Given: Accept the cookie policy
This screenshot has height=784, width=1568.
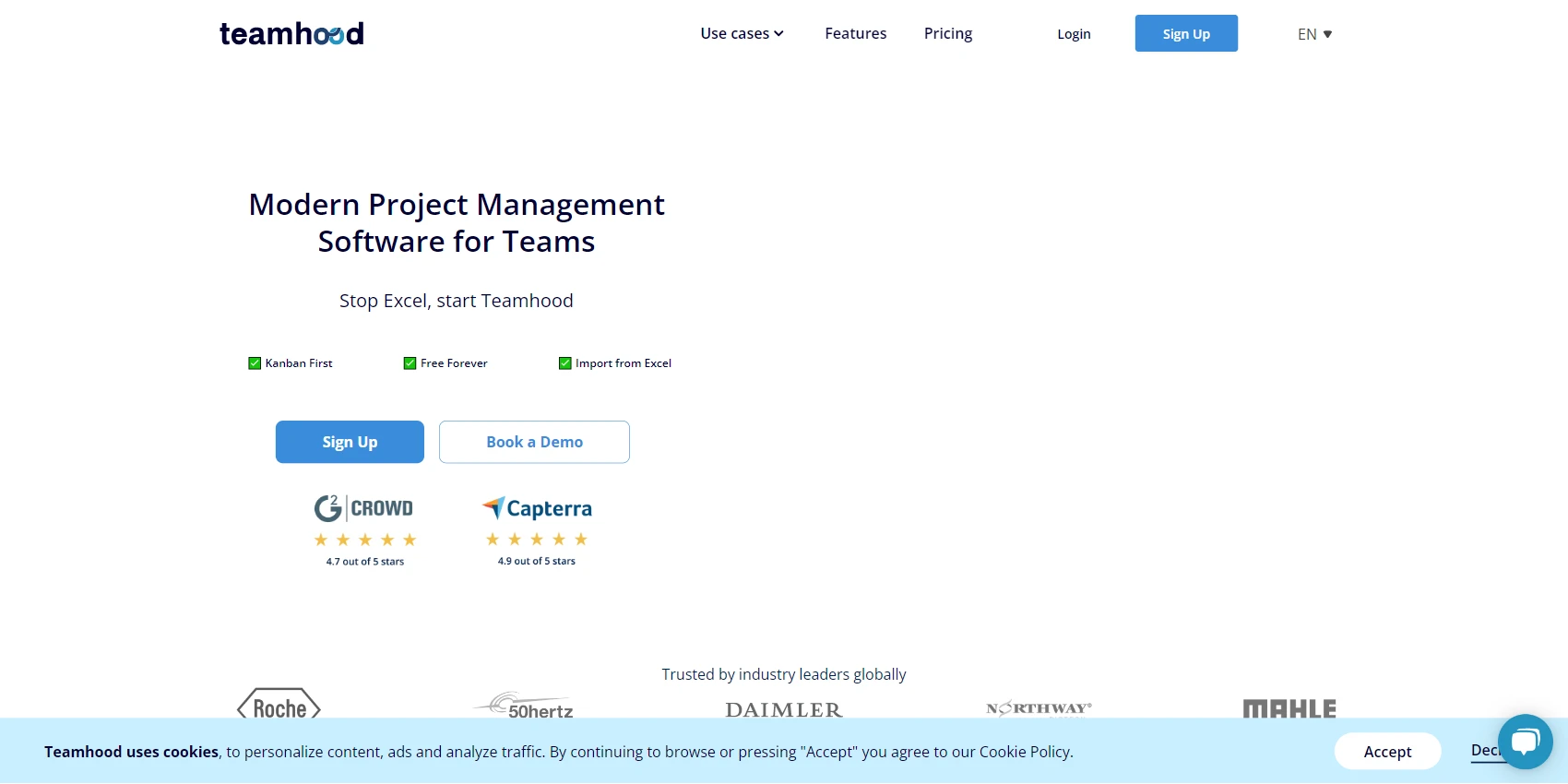Looking at the screenshot, I should pos(1387,751).
